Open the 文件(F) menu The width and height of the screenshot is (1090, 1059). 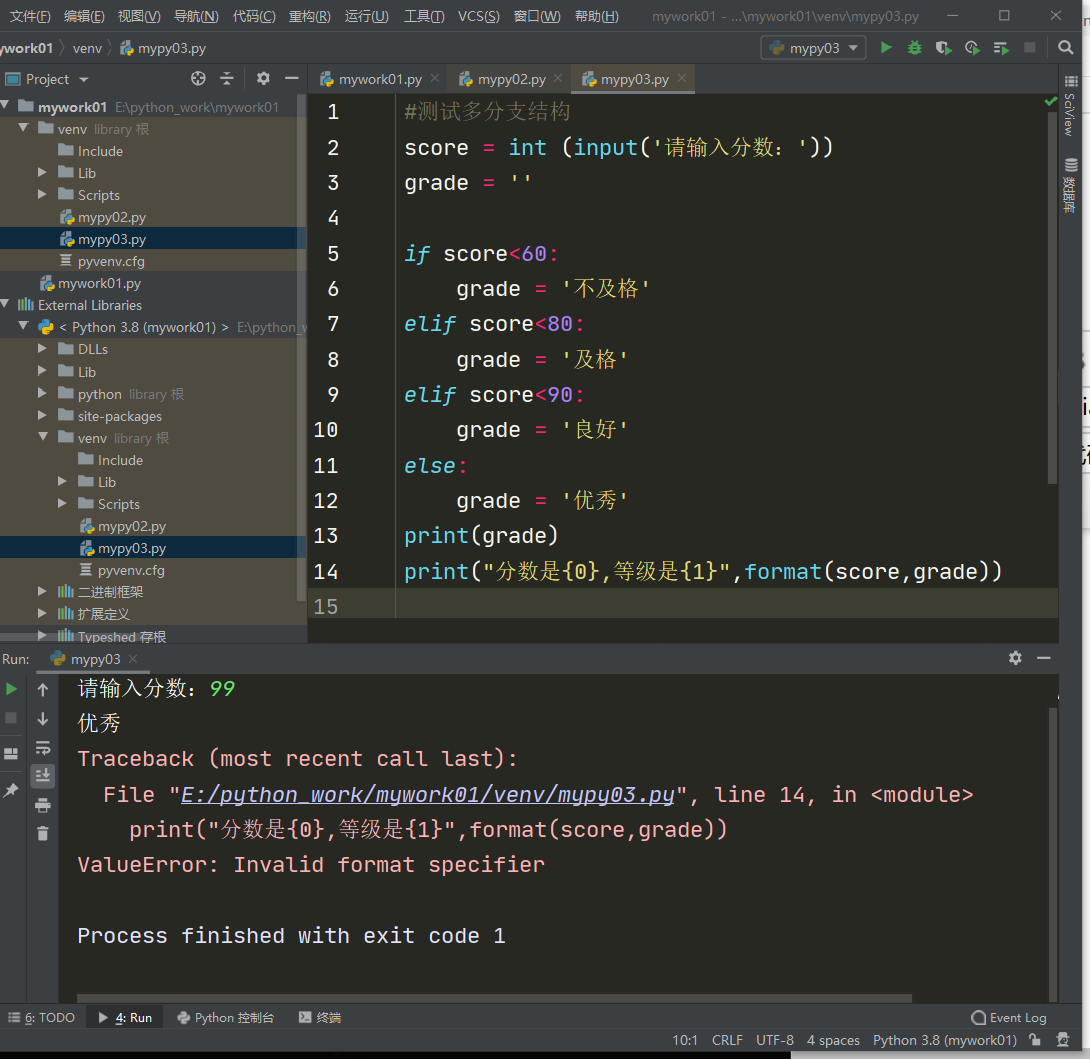[x=29, y=16]
